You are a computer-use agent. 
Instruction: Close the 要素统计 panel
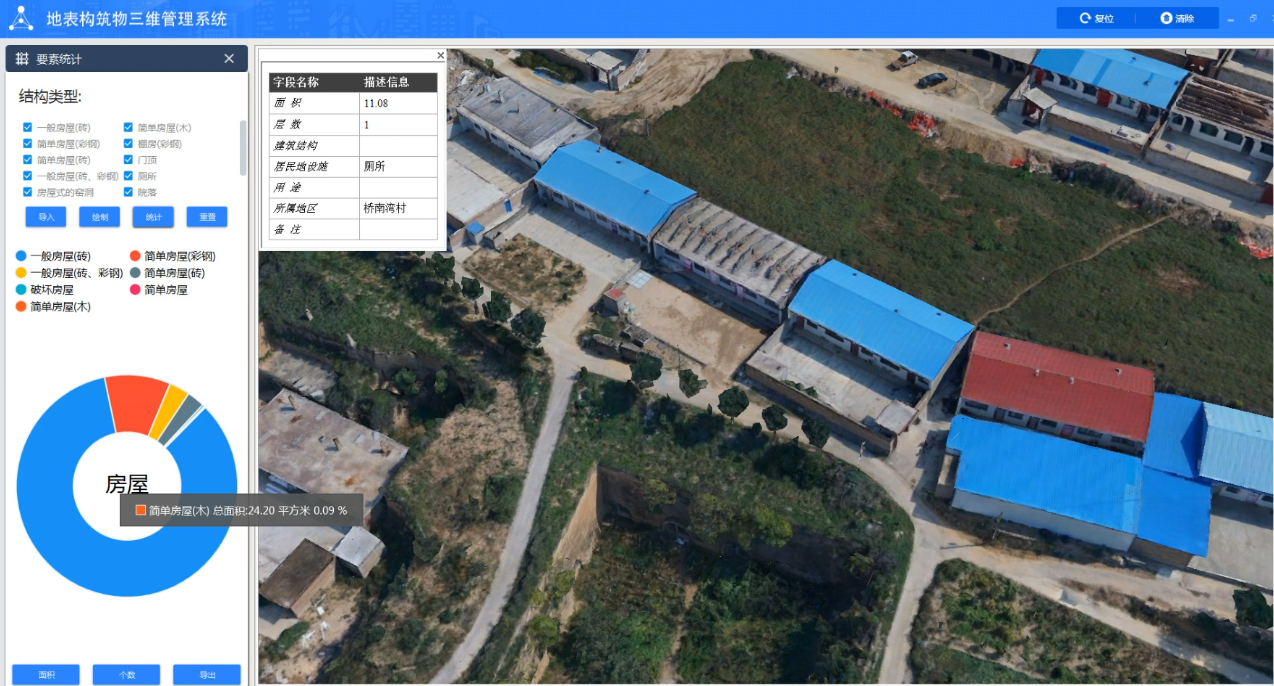pos(229,59)
